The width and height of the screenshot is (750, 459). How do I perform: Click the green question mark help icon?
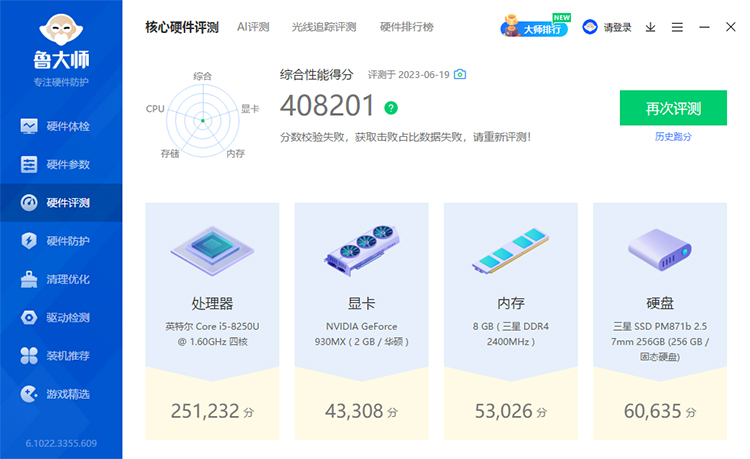(x=391, y=108)
